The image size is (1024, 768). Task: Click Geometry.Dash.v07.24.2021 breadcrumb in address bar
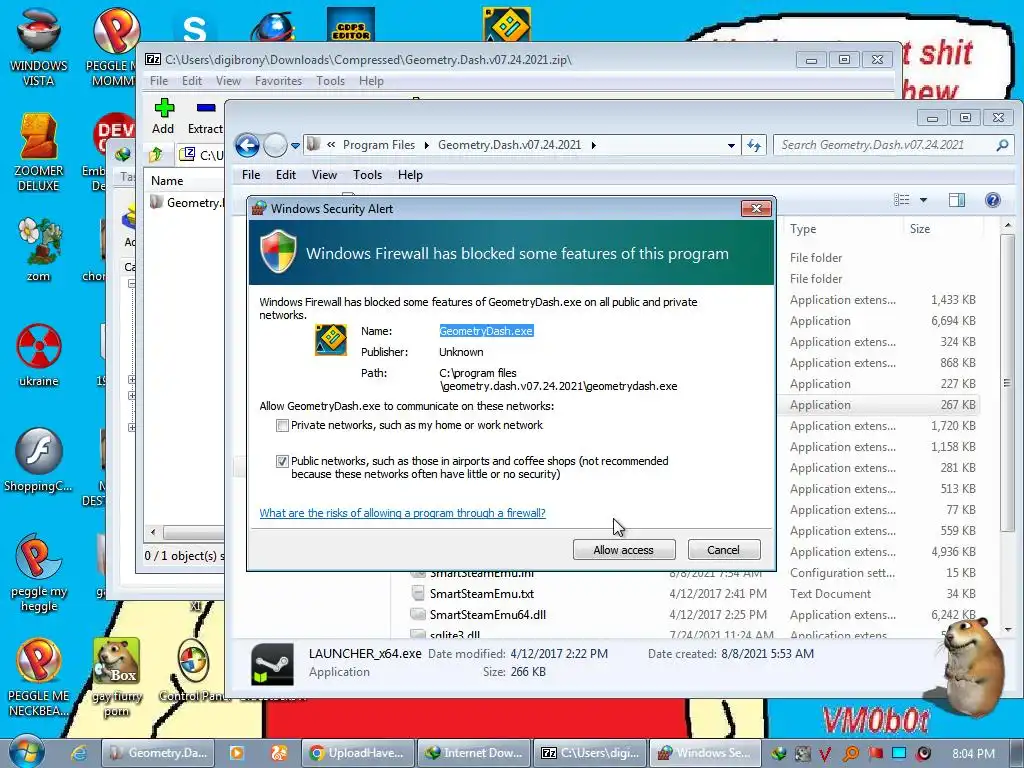tap(509, 145)
